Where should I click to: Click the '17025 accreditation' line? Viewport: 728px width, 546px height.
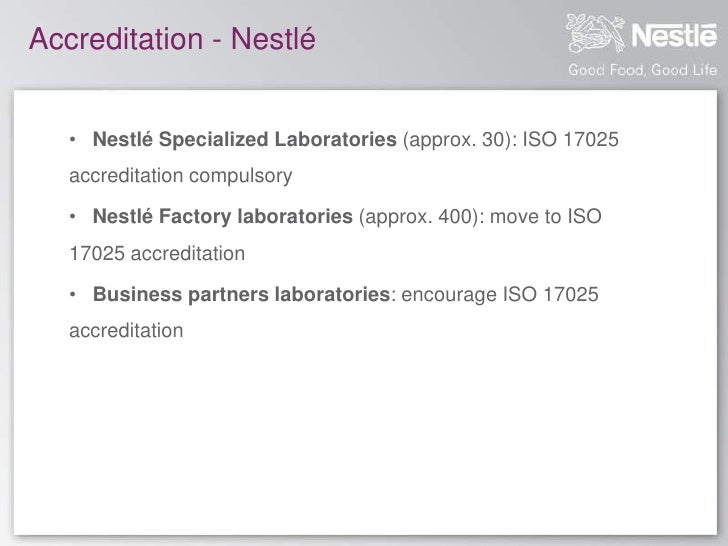pos(157,254)
